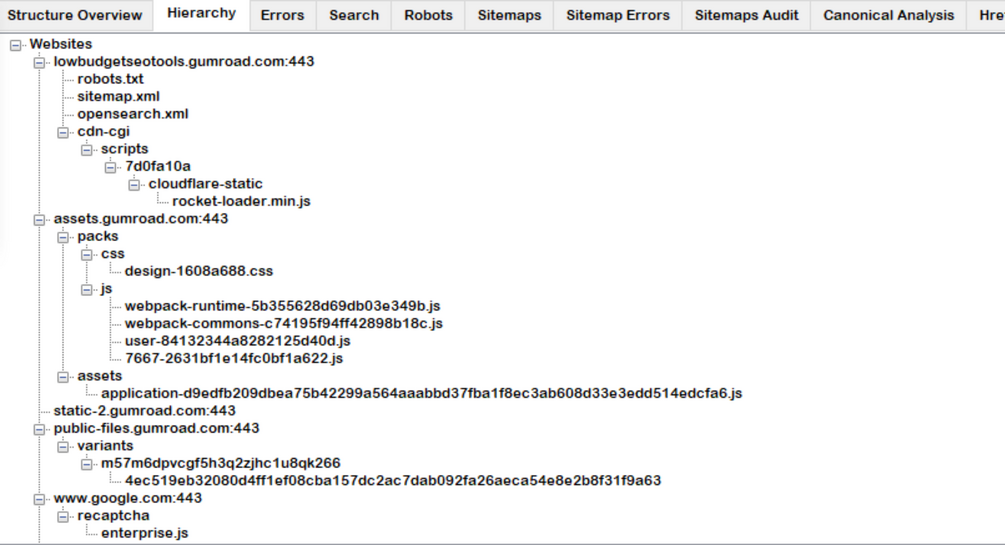Collapse lowbudgetseotools.gumroad.com:443 node
Viewport: 1005px width, 545px height.
[39, 62]
